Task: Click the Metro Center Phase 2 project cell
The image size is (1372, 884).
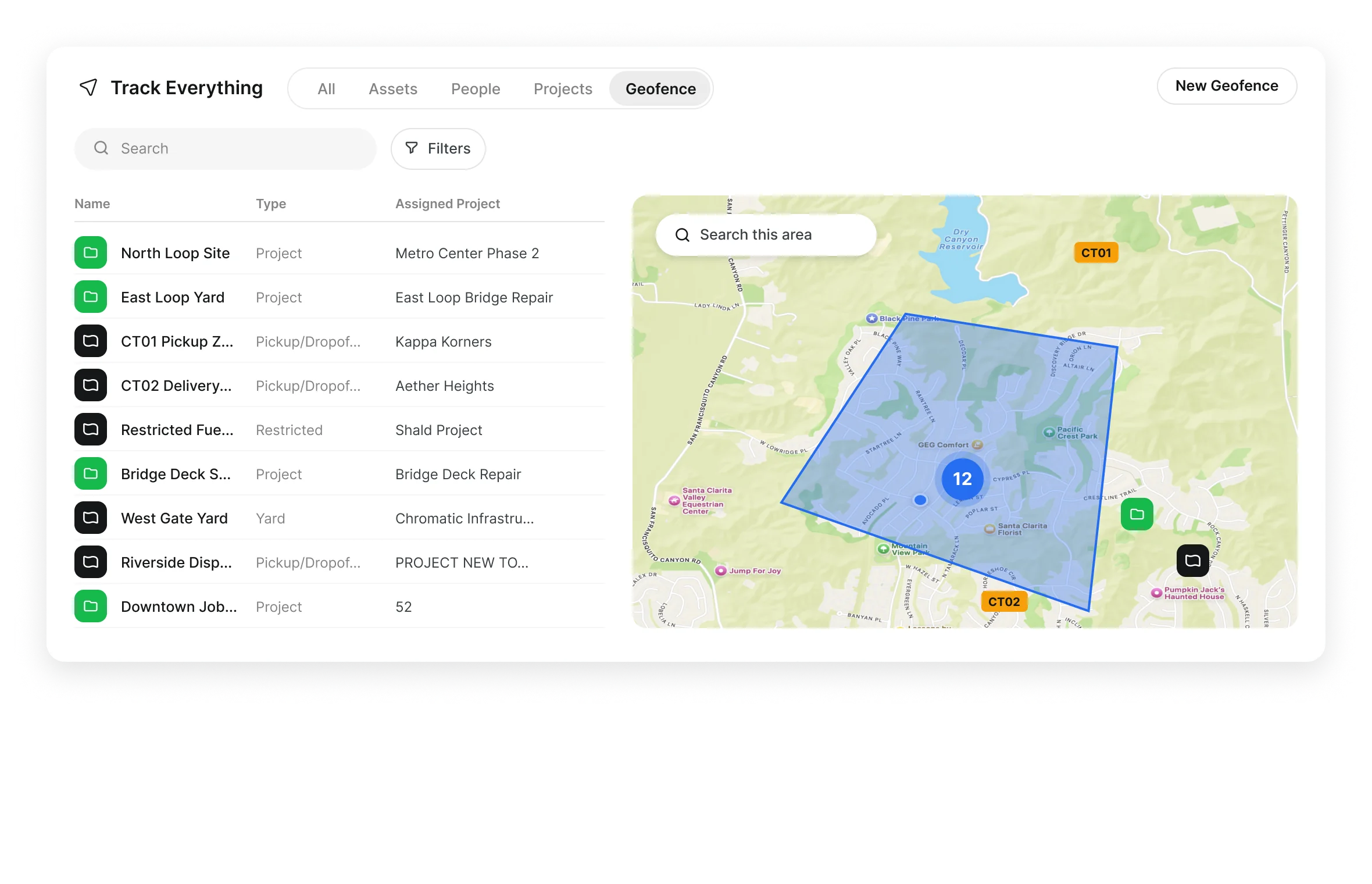Action: click(x=467, y=253)
